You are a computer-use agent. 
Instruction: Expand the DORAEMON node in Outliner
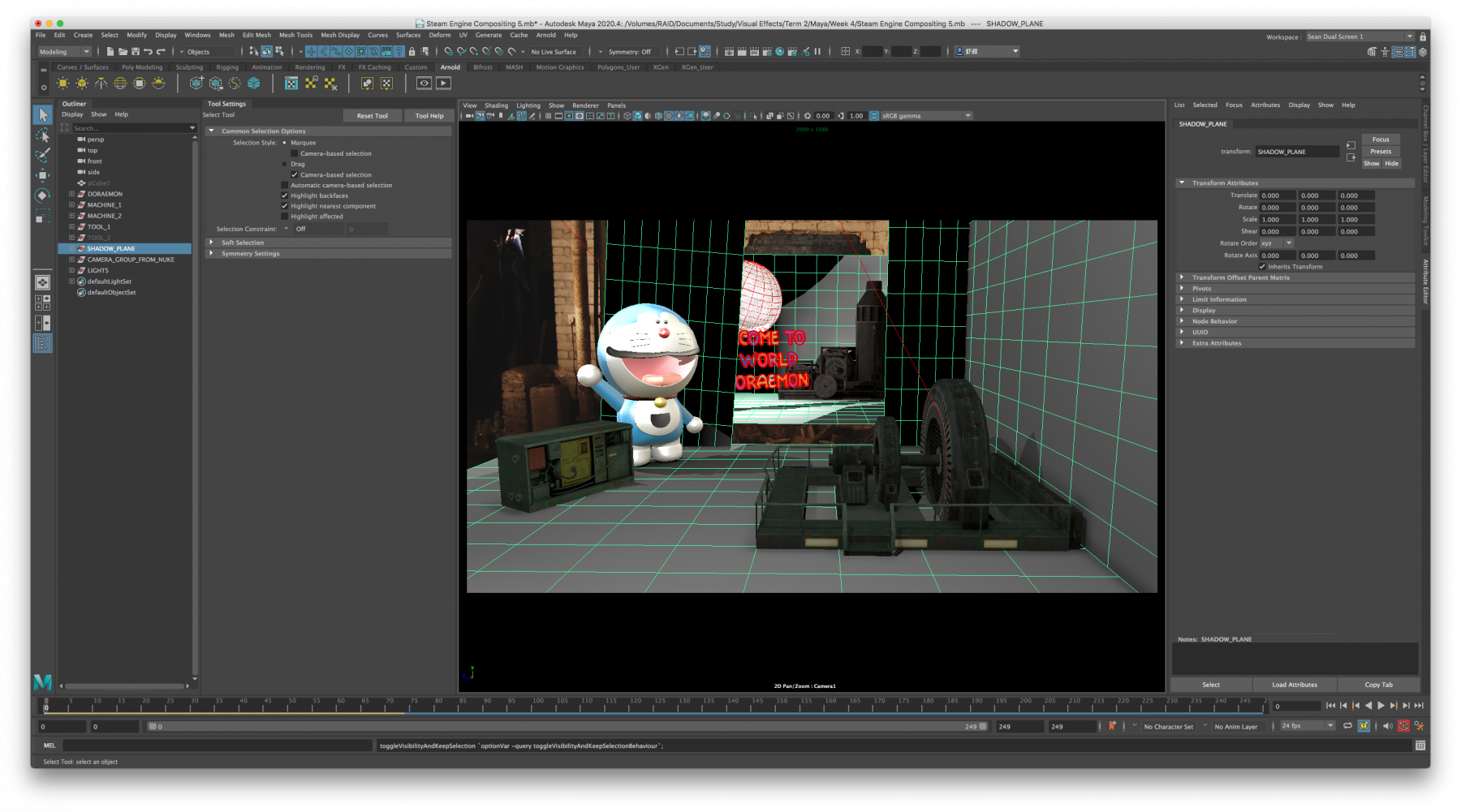[x=71, y=194]
